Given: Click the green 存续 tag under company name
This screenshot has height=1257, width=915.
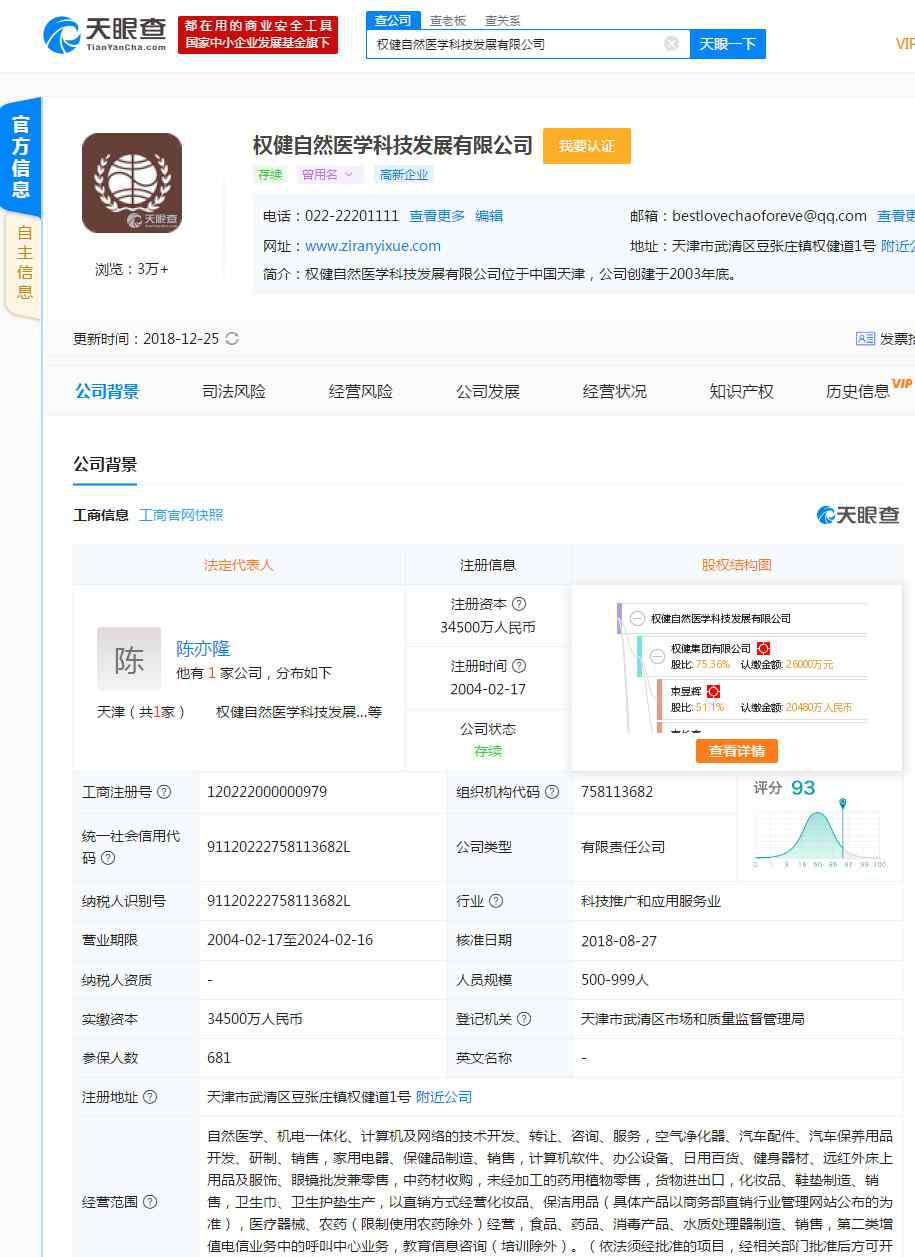Looking at the screenshot, I should (x=270, y=174).
